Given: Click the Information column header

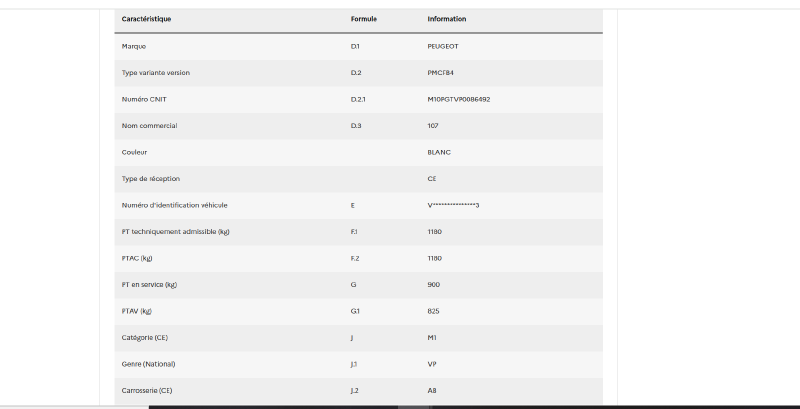Looking at the screenshot, I should [x=446, y=19].
